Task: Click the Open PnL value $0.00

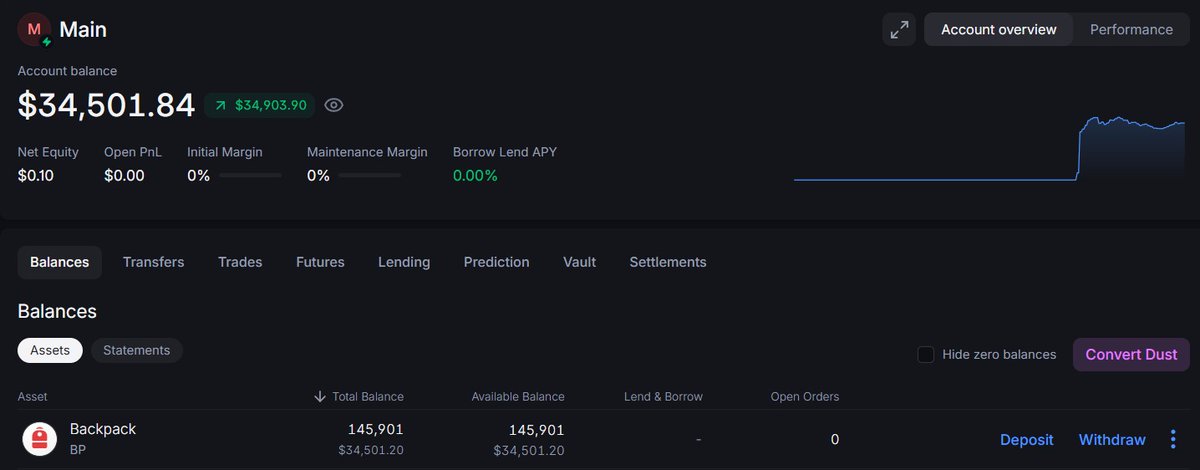Action: (124, 175)
